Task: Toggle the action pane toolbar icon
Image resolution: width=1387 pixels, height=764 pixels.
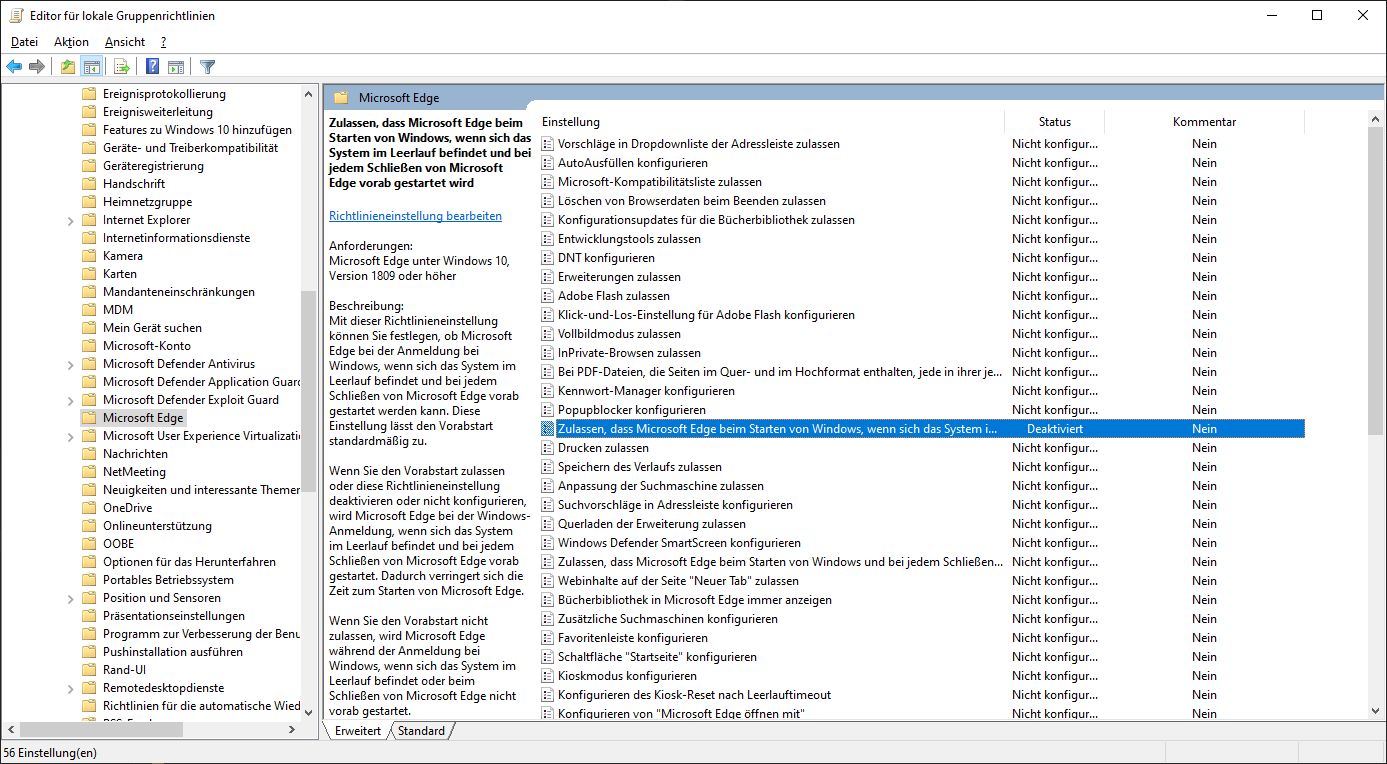Action: pyautogui.click(x=176, y=67)
